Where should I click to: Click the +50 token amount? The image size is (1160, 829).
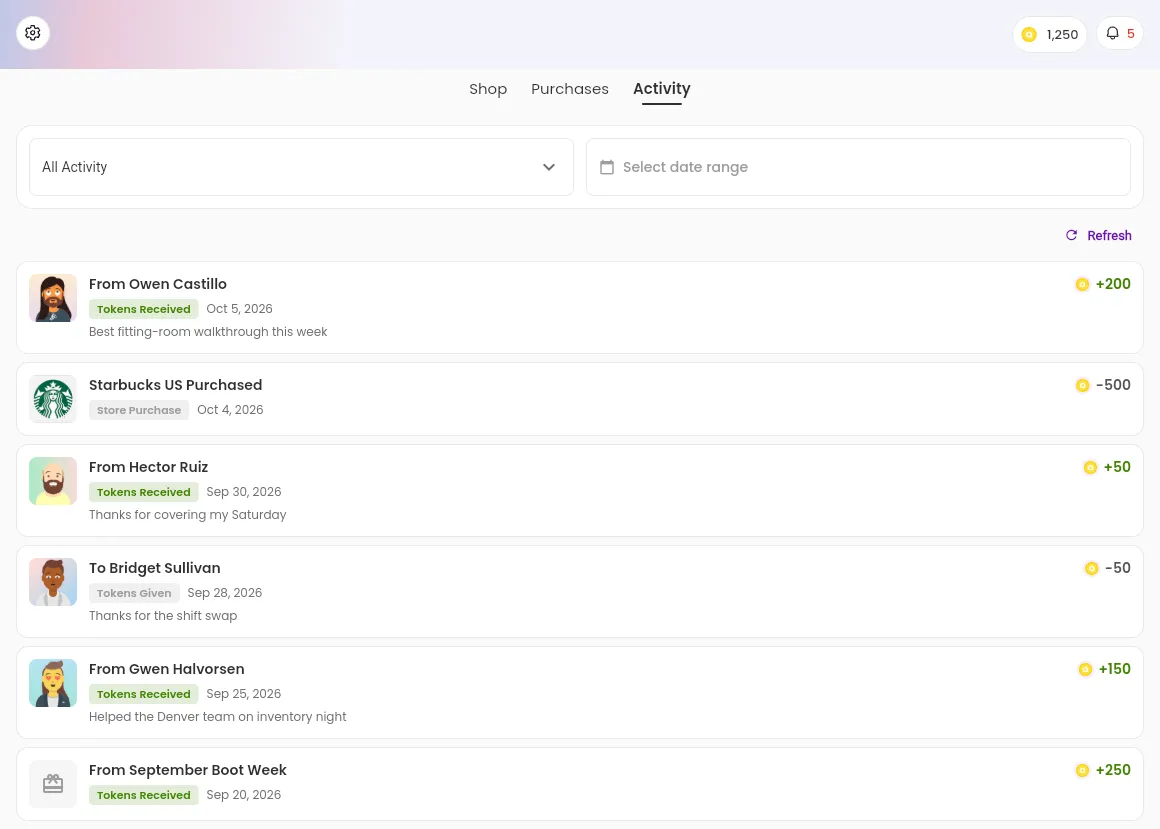click(1117, 467)
